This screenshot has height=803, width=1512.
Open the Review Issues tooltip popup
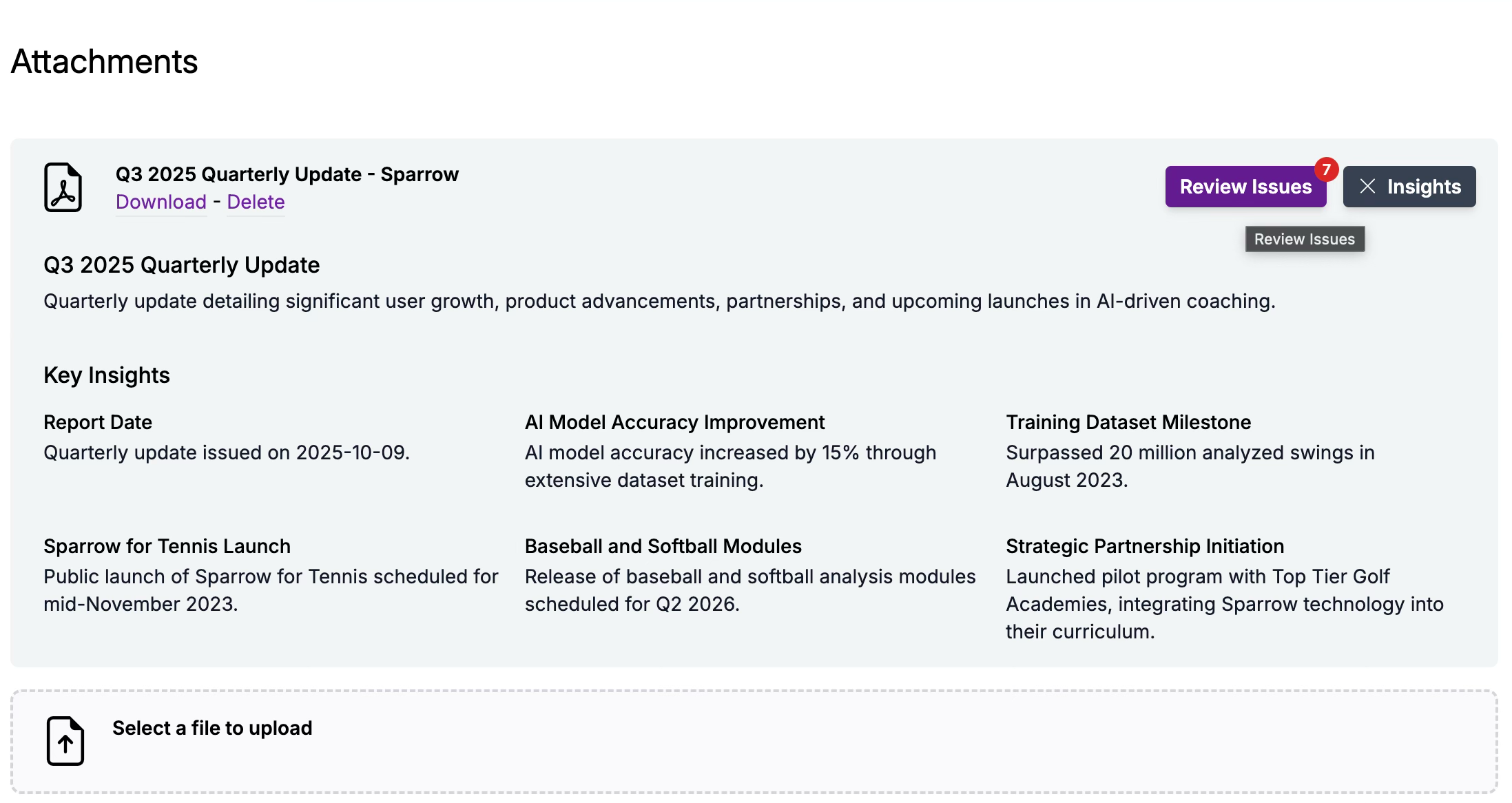tap(1303, 238)
